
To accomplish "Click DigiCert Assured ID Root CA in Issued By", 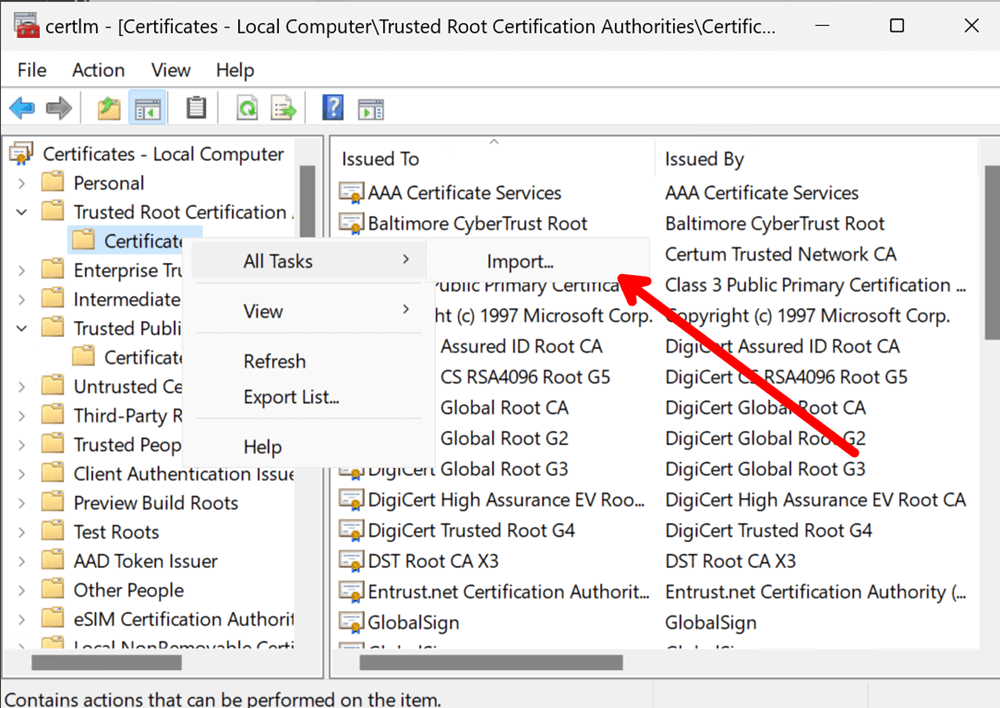I will (782, 346).
